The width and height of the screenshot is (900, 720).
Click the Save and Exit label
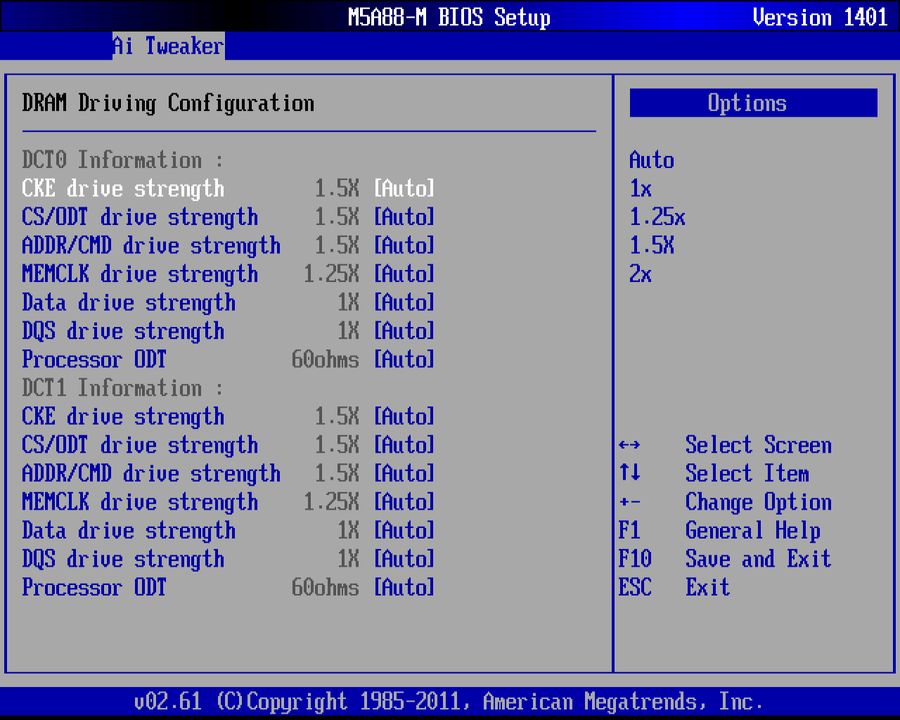pyautogui.click(x=758, y=559)
